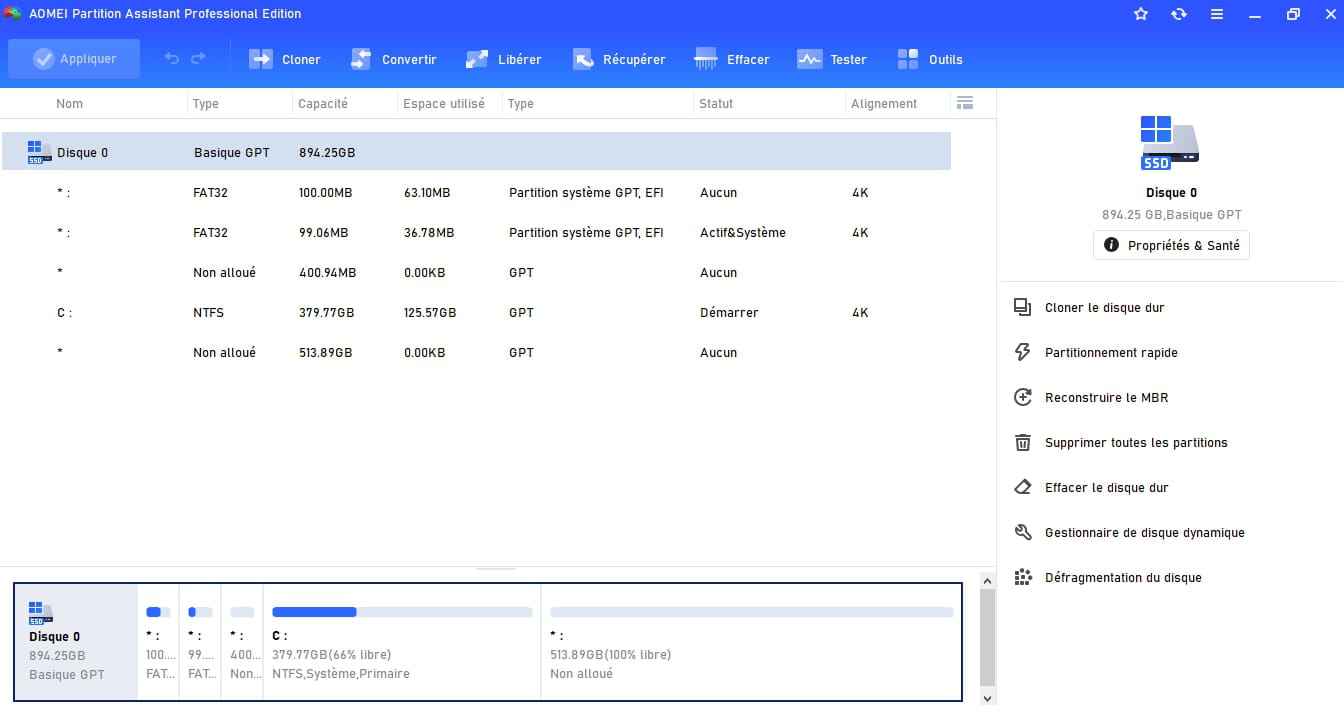
Task: Click Supprimer toutes les partitions
Action: tap(1136, 443)
